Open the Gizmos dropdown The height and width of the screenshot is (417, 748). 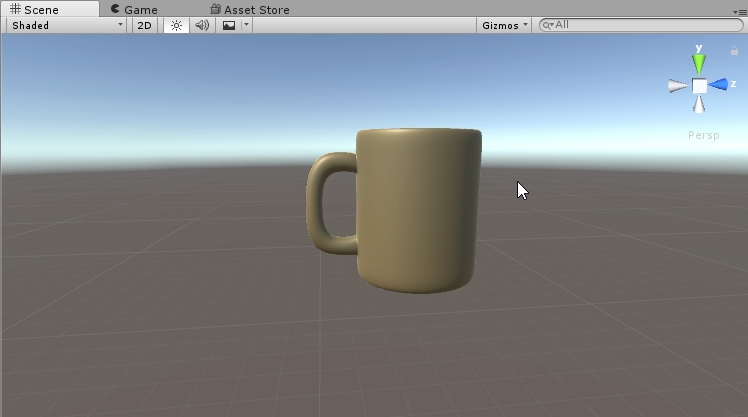coord(504,25)
